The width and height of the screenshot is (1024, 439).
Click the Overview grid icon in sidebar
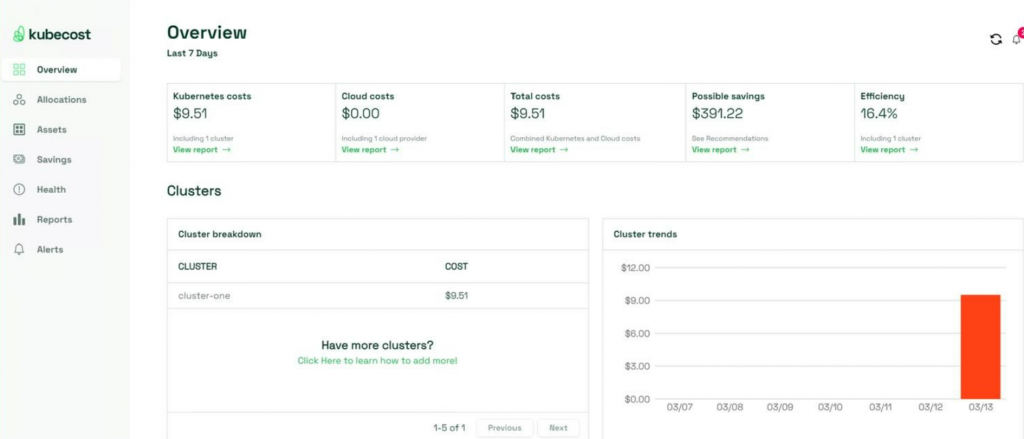[19, 70]
